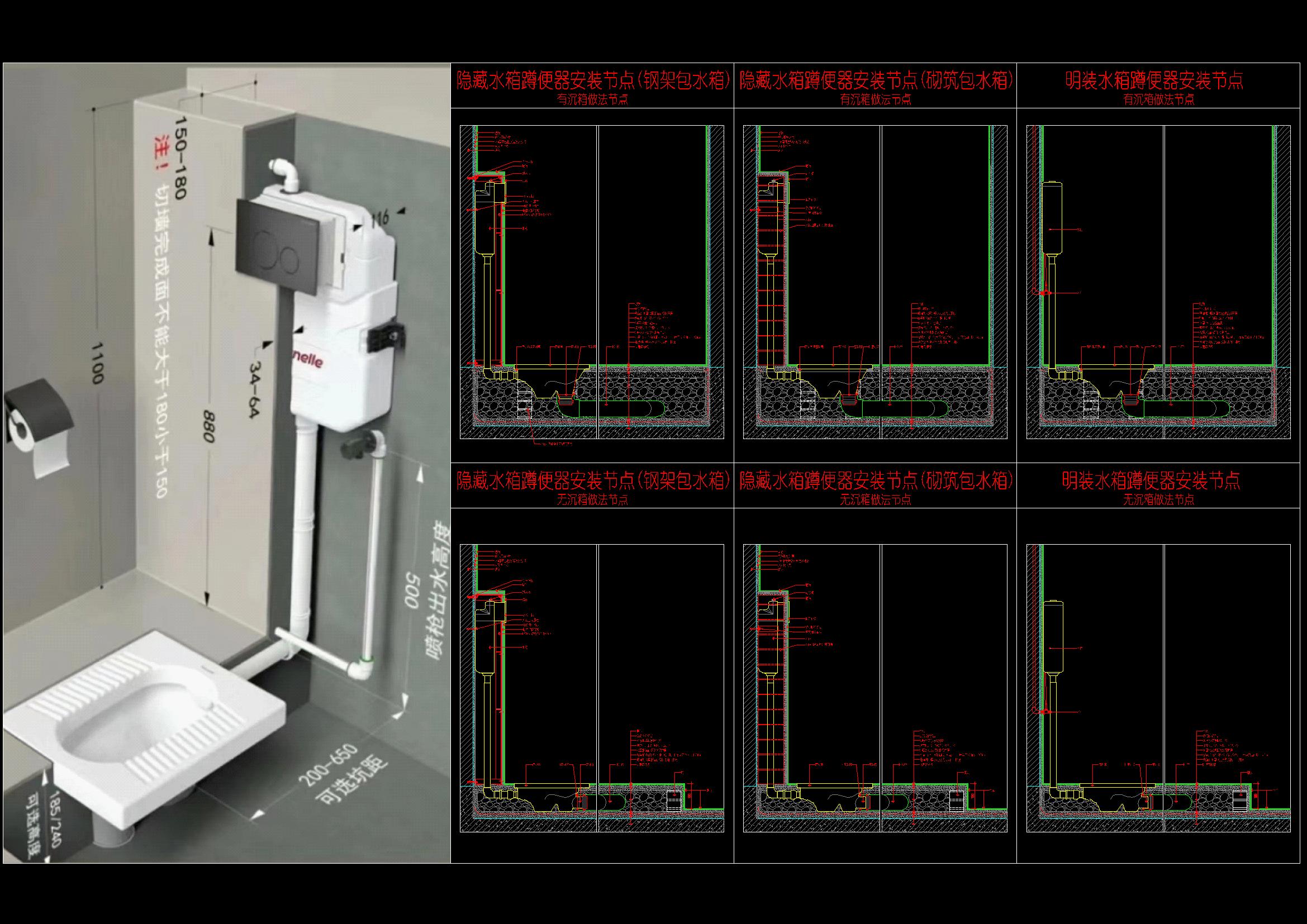Click the bottom-row title 明装水箱蹲便器安装节点
Screen dimensions: 1307x924
pyautogui.click(x=1151, y=481)
